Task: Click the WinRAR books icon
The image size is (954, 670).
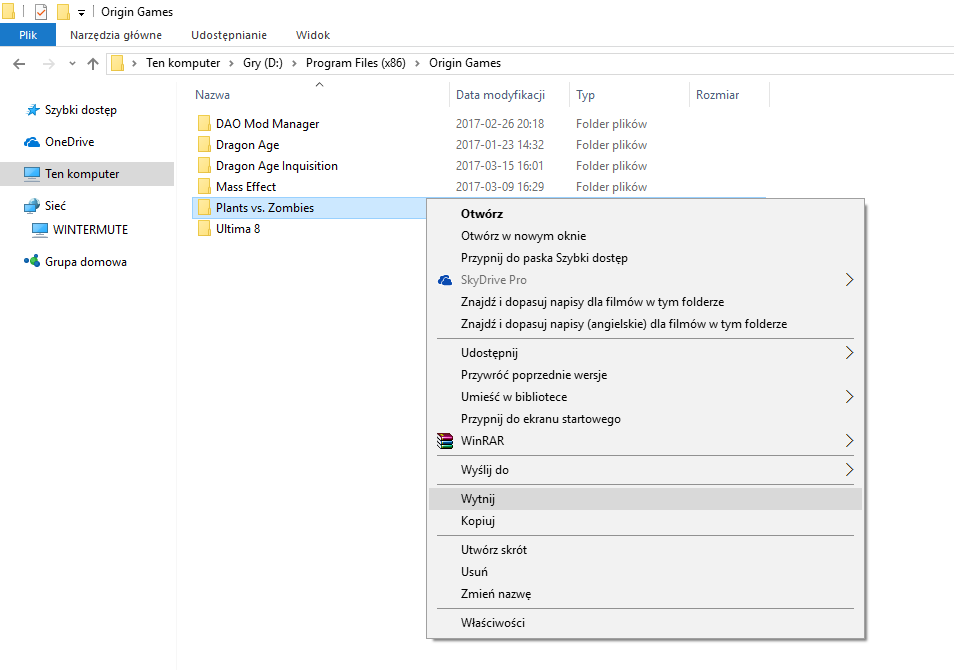Action: coord(445,441)
